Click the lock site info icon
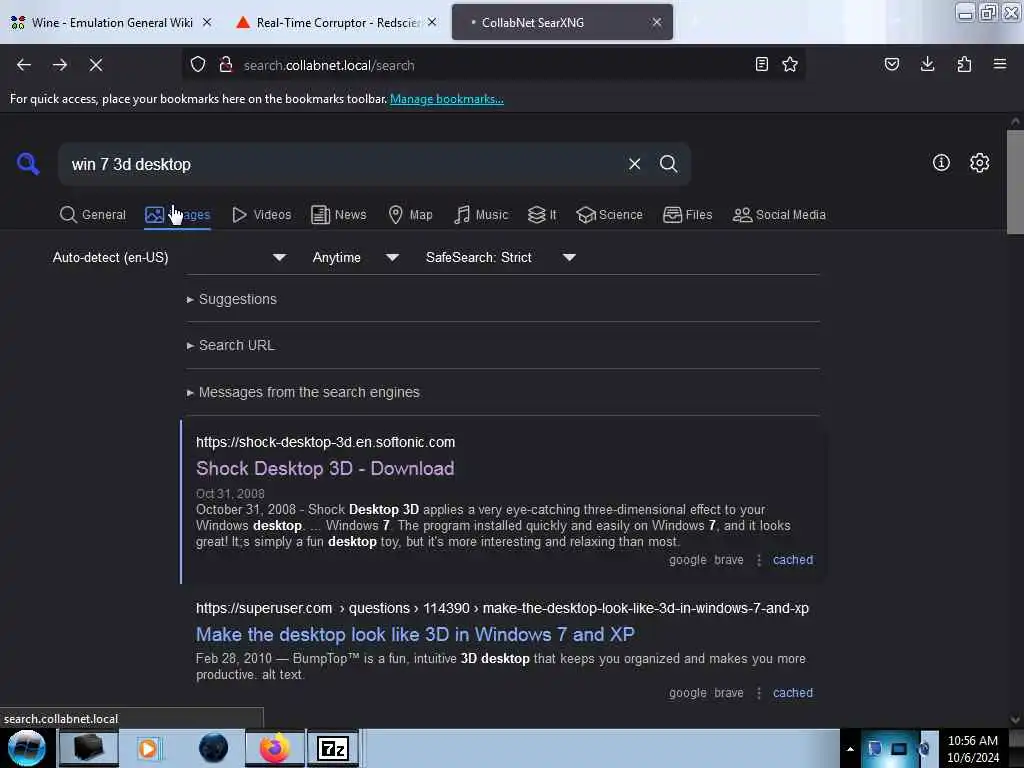 click(x=226, y=65)
